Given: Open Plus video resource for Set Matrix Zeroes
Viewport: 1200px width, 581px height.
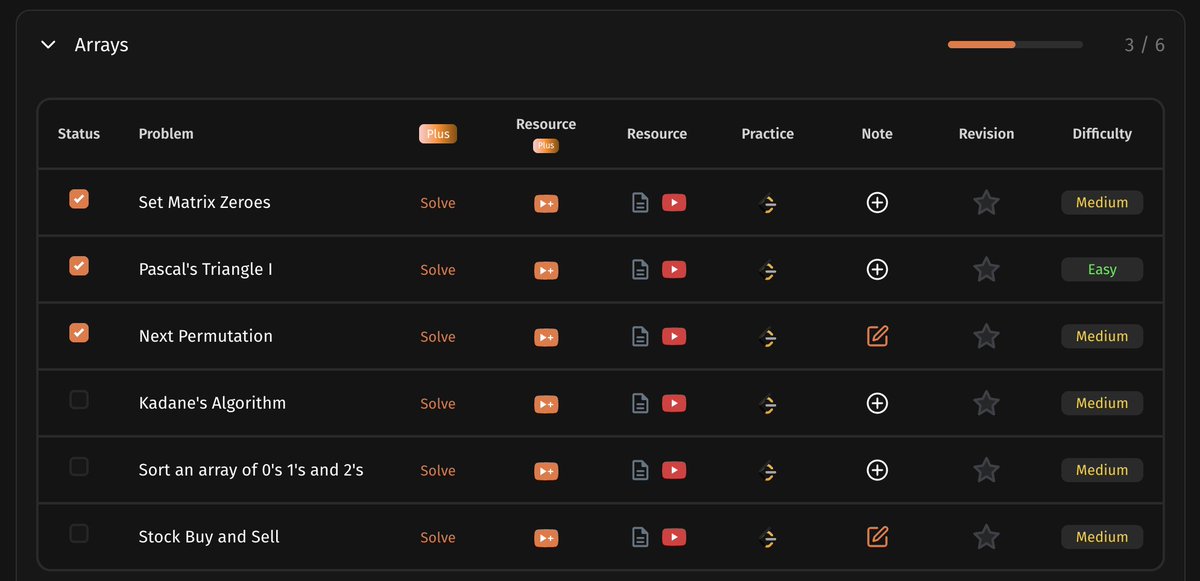Looking at the screenshot, I should pos(546,203).
